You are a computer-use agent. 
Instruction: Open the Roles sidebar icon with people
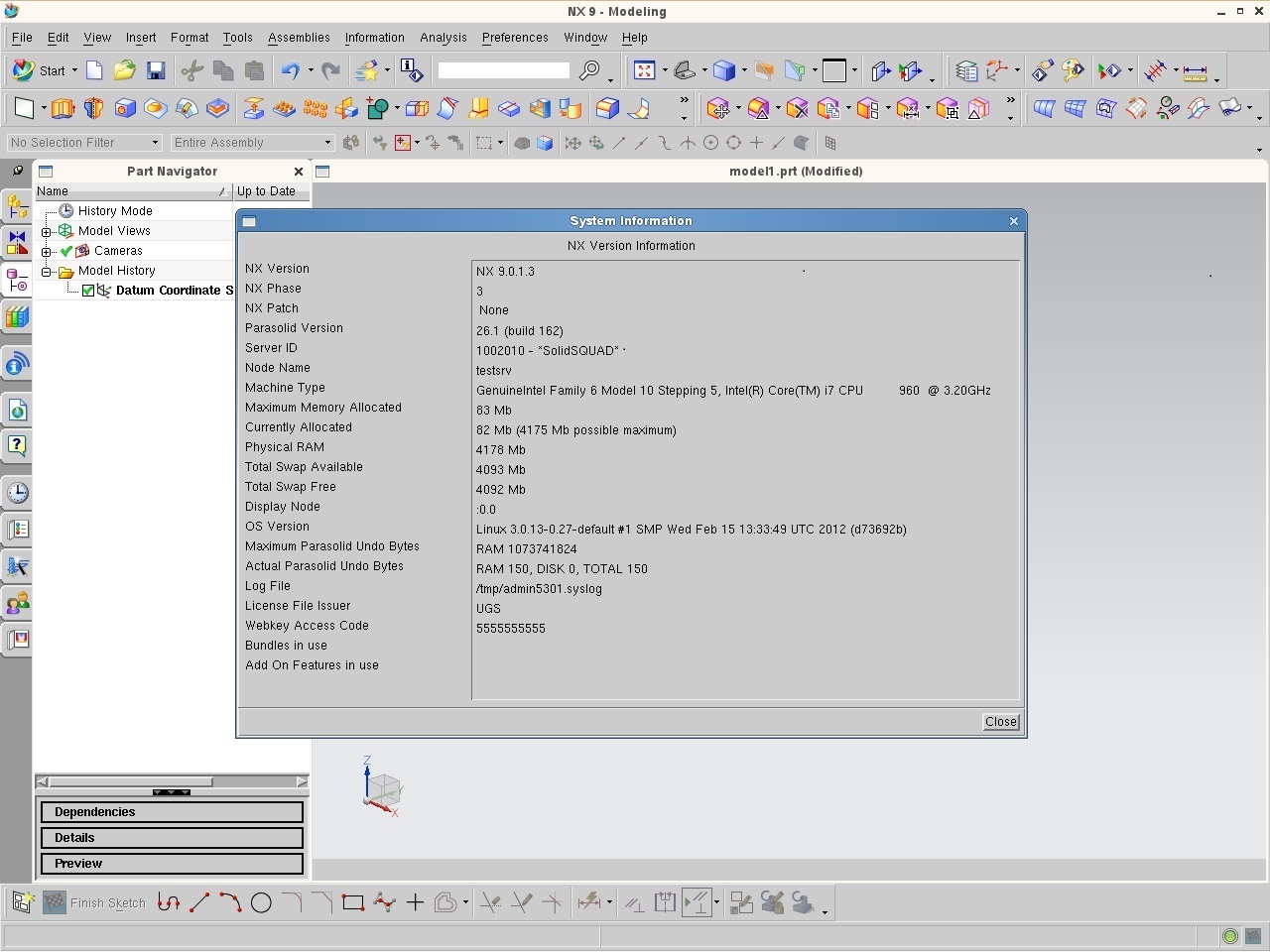pyautogui.click(x=17, y=603)
